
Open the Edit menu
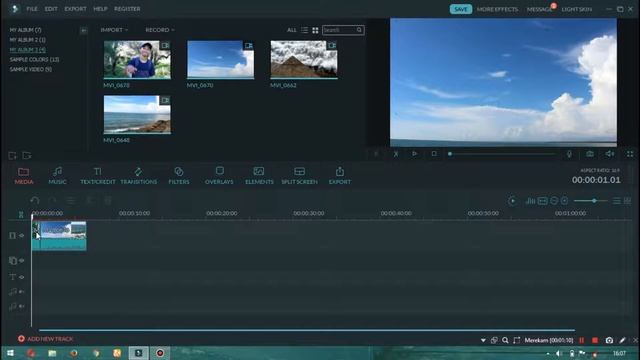(51, 9)
